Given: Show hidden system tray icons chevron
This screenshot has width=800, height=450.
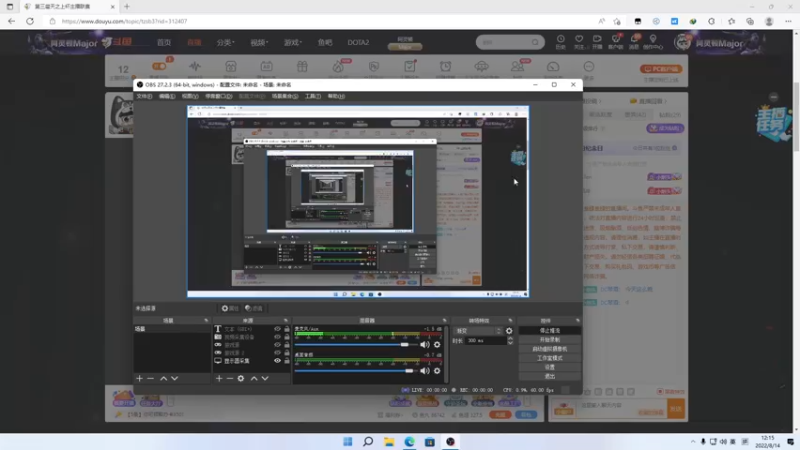Looking at the screenshot, I should click(693, 442).
